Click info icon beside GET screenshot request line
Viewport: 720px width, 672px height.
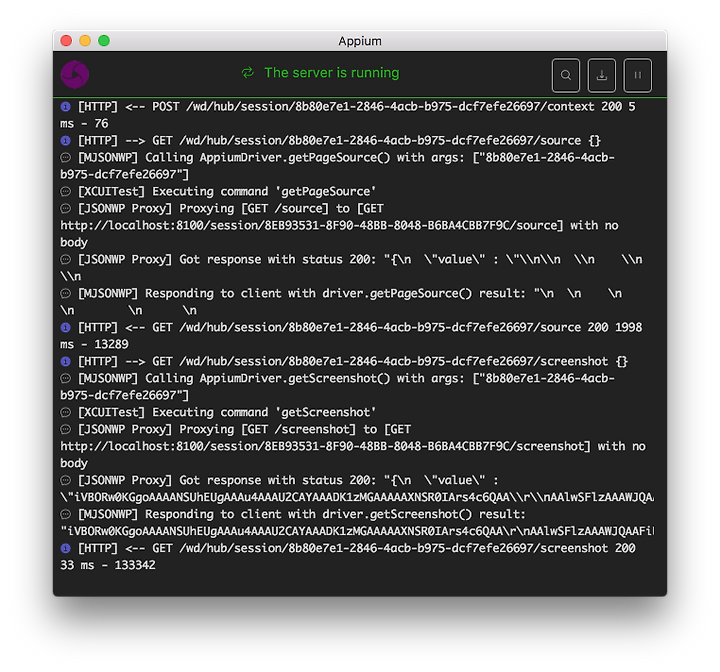[66, 361]
